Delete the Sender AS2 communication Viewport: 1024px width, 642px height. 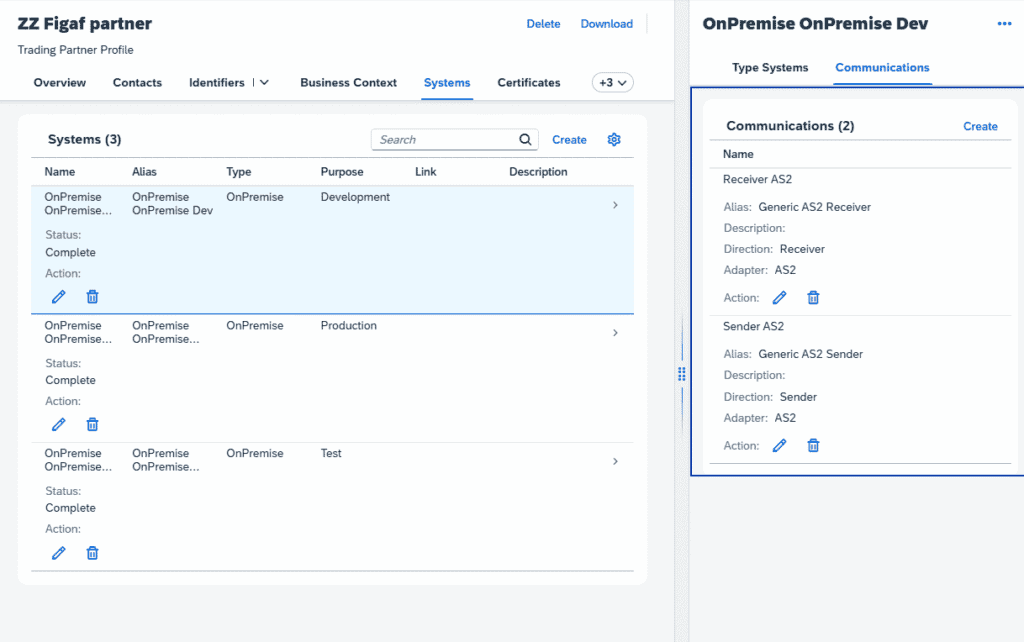[x=813, y=445]
